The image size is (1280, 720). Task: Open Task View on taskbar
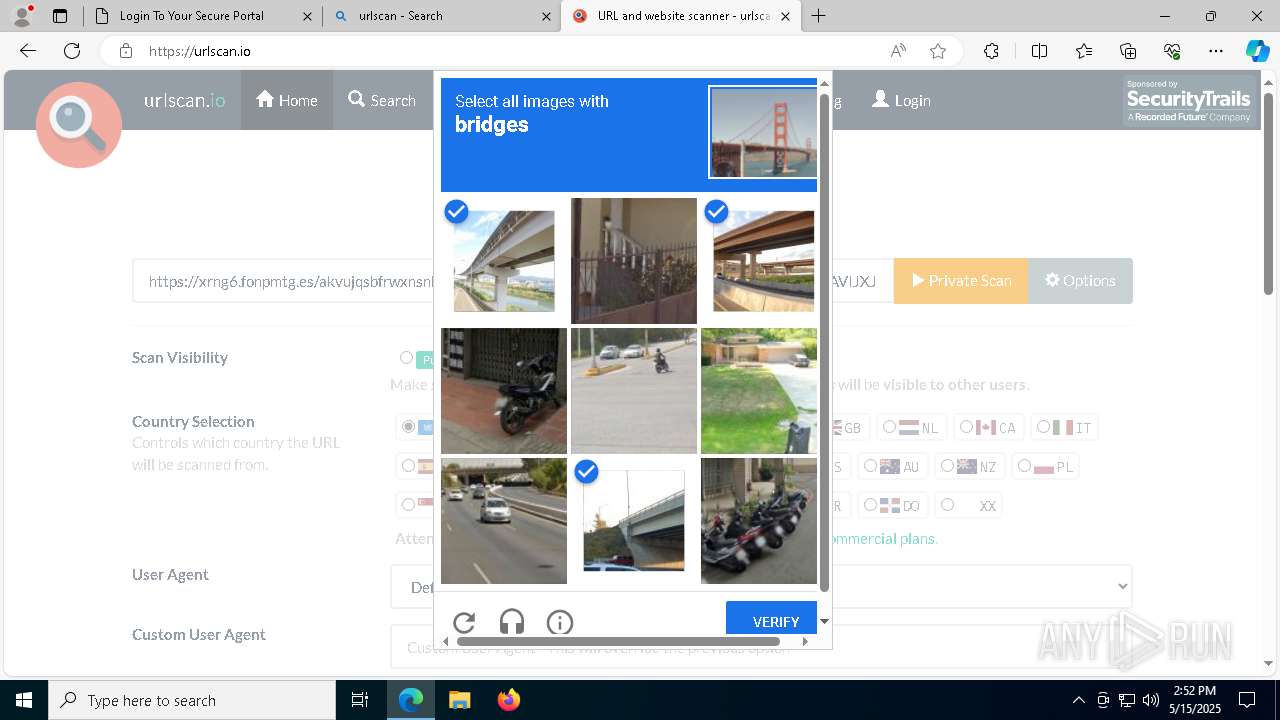pyautogui.click(x=360, y=700)
